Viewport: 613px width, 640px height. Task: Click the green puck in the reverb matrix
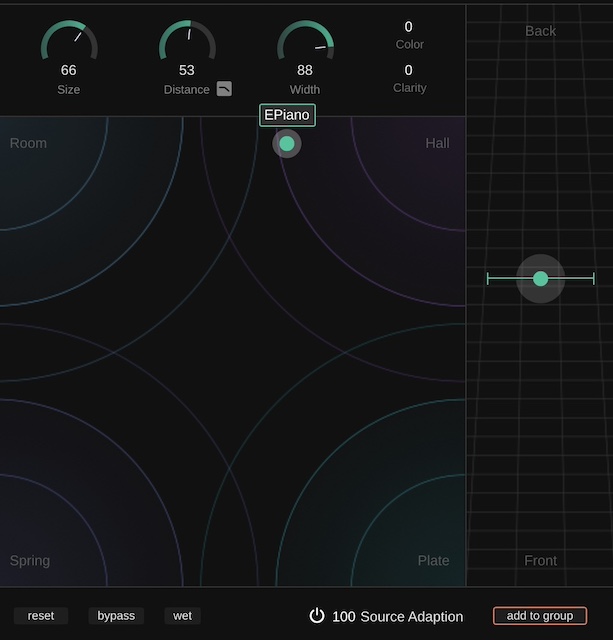287,143
